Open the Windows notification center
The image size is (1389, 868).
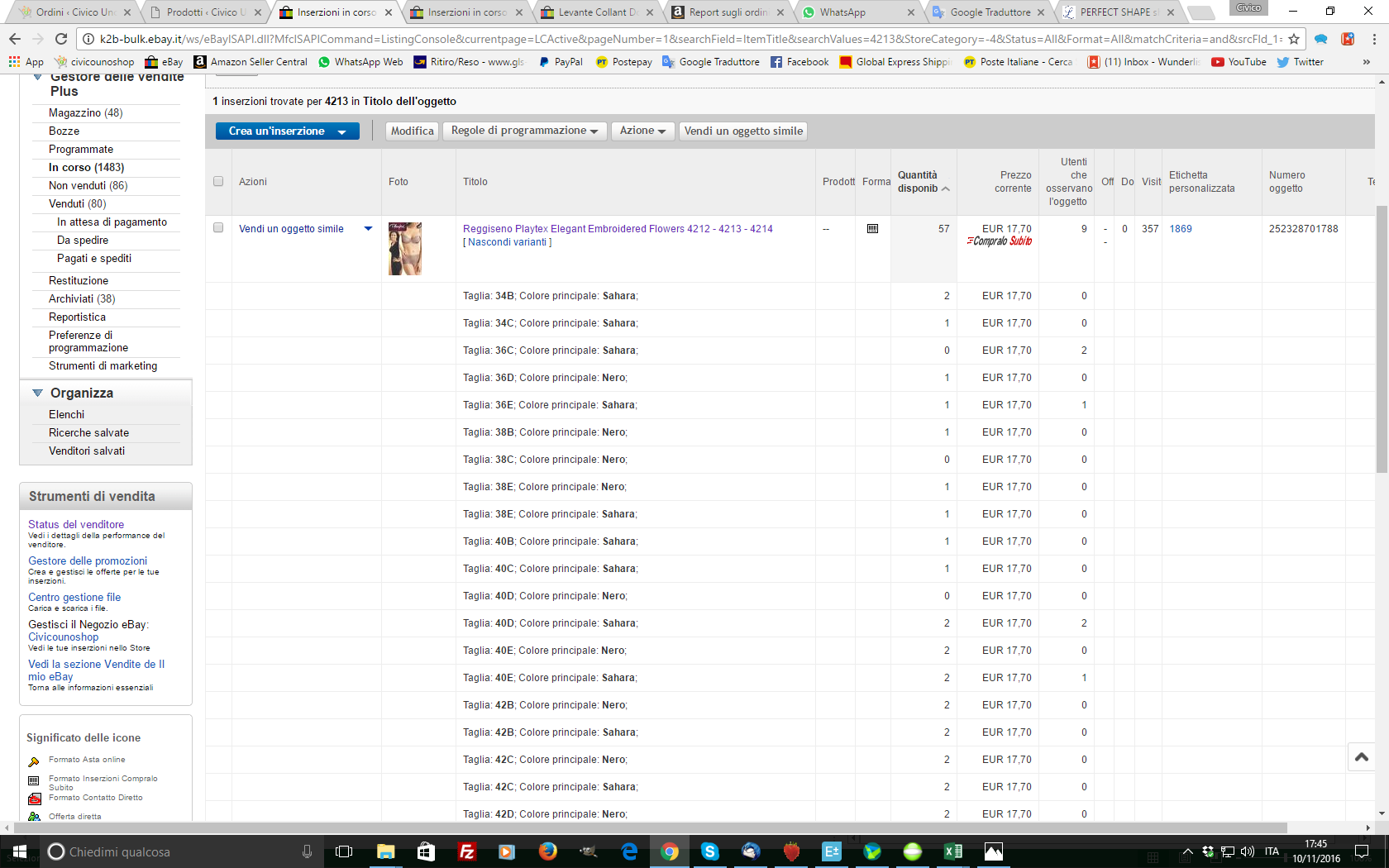[1361, 851]
